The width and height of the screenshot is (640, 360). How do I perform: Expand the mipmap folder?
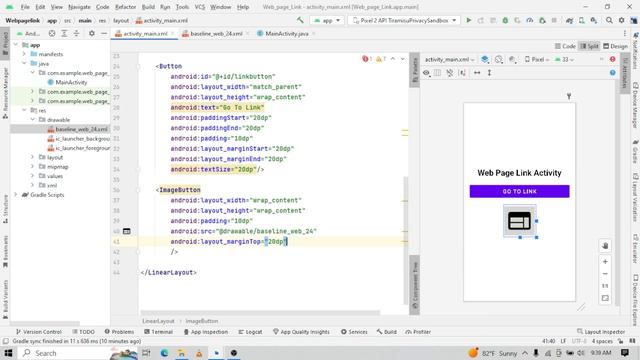(32, 167)
